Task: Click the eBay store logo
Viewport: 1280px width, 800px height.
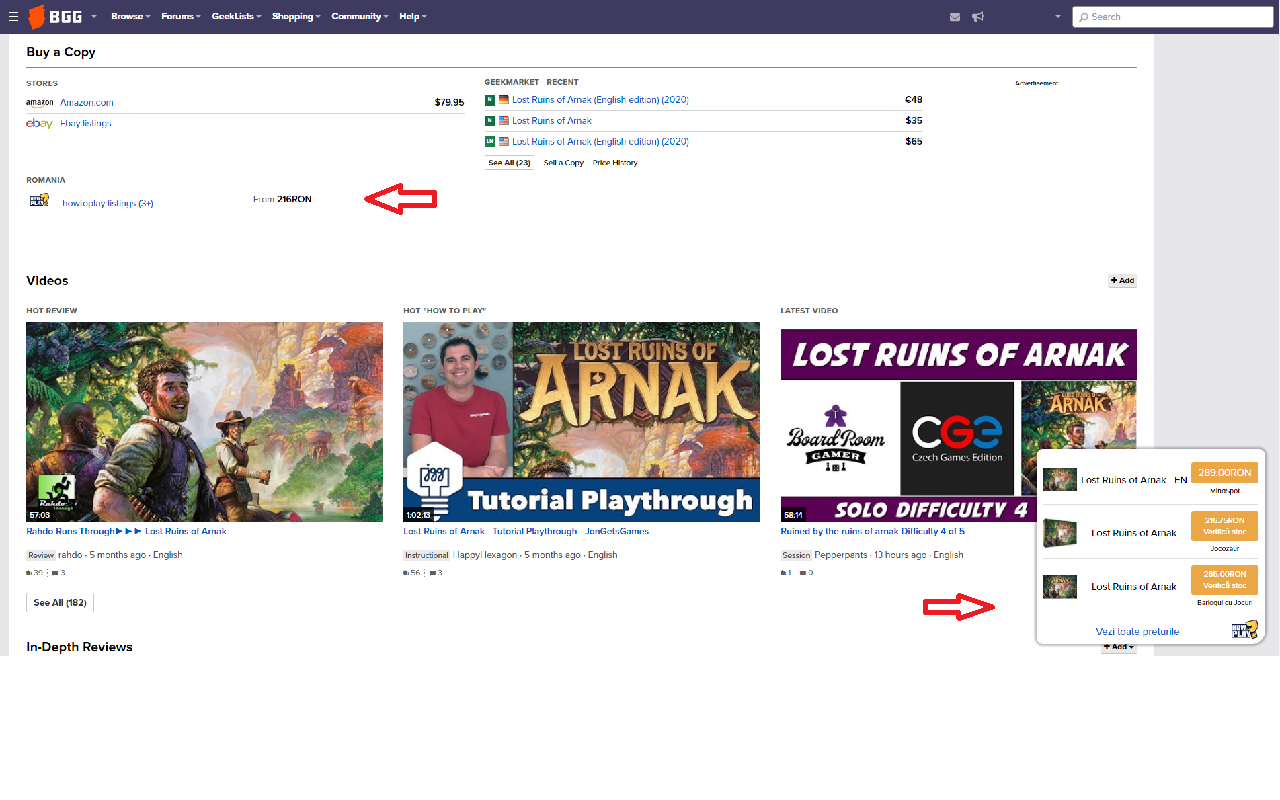Action: click(39, 123)
